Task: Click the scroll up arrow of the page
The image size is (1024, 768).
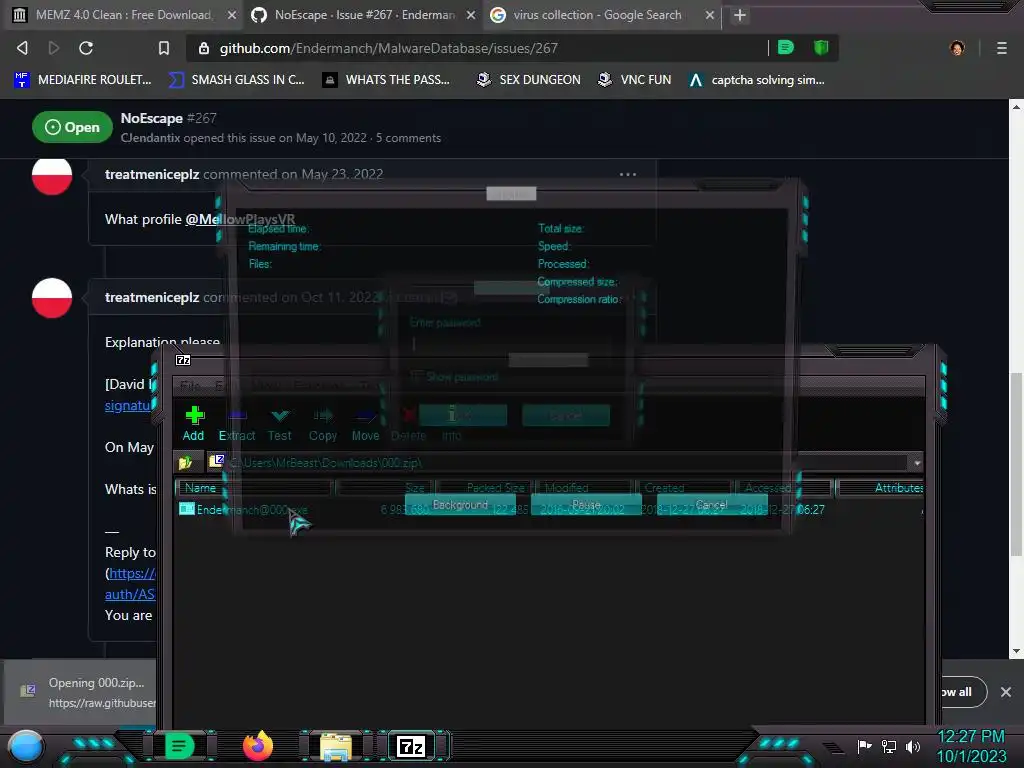Action: coord(1016,106)
